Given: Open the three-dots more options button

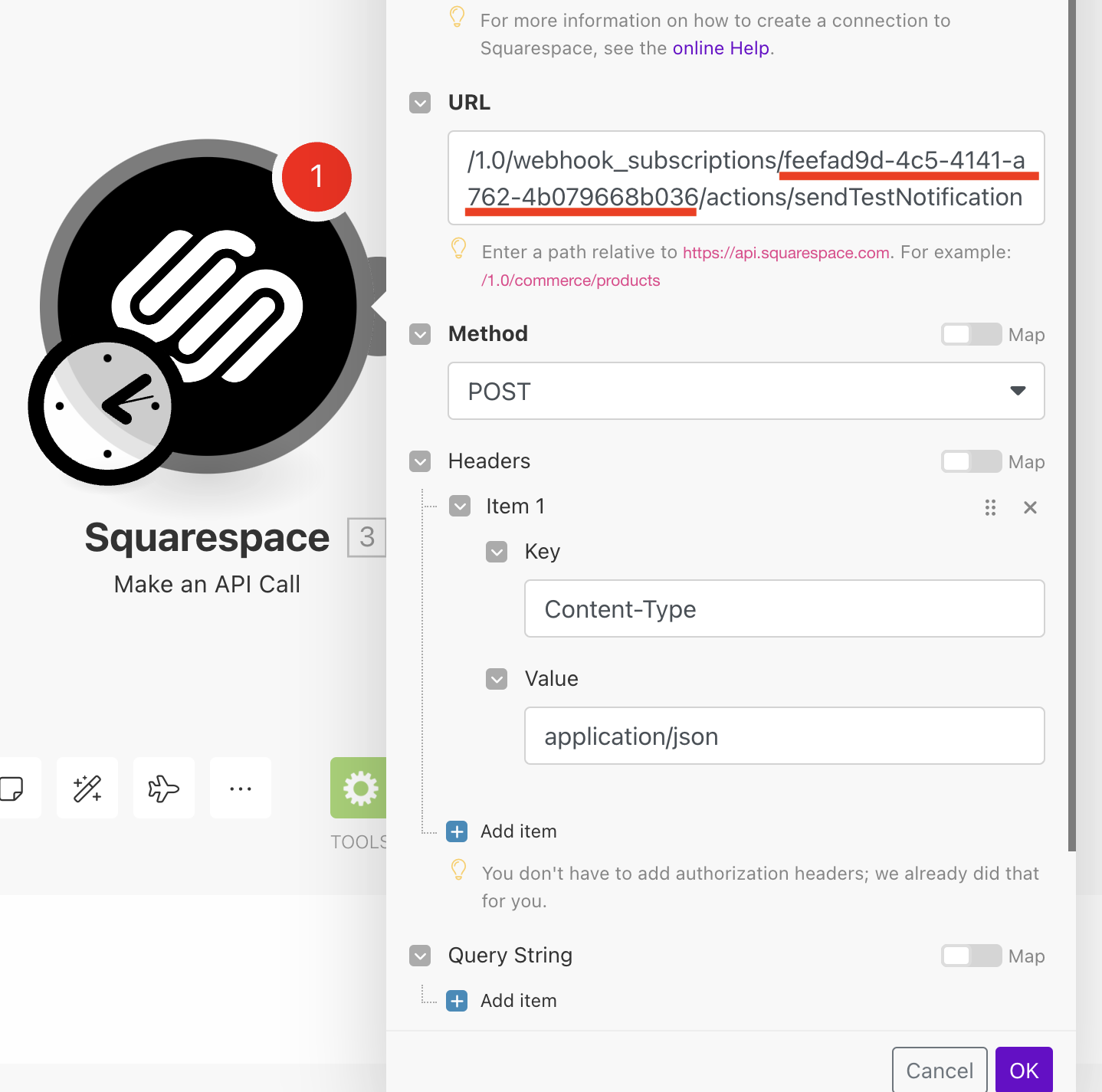Looking at the screenshot, I should [x=241, y=788].
